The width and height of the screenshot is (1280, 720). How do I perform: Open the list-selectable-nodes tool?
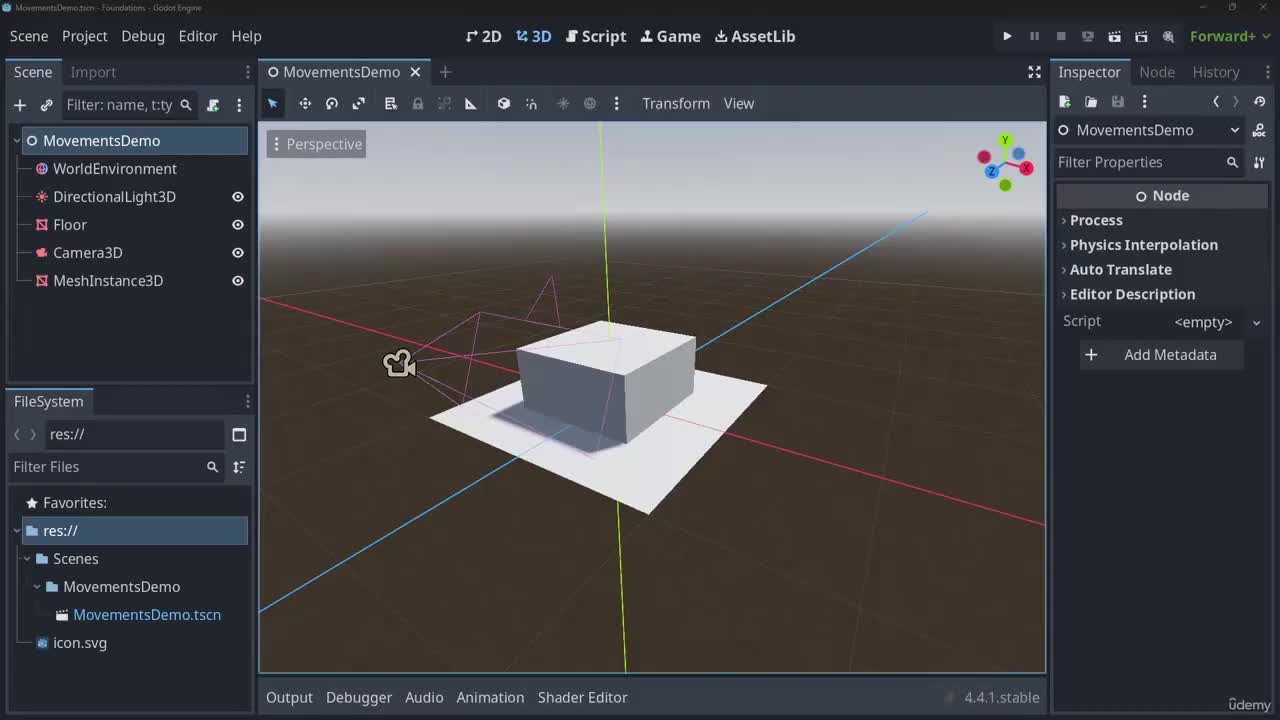tap(391, 103)
